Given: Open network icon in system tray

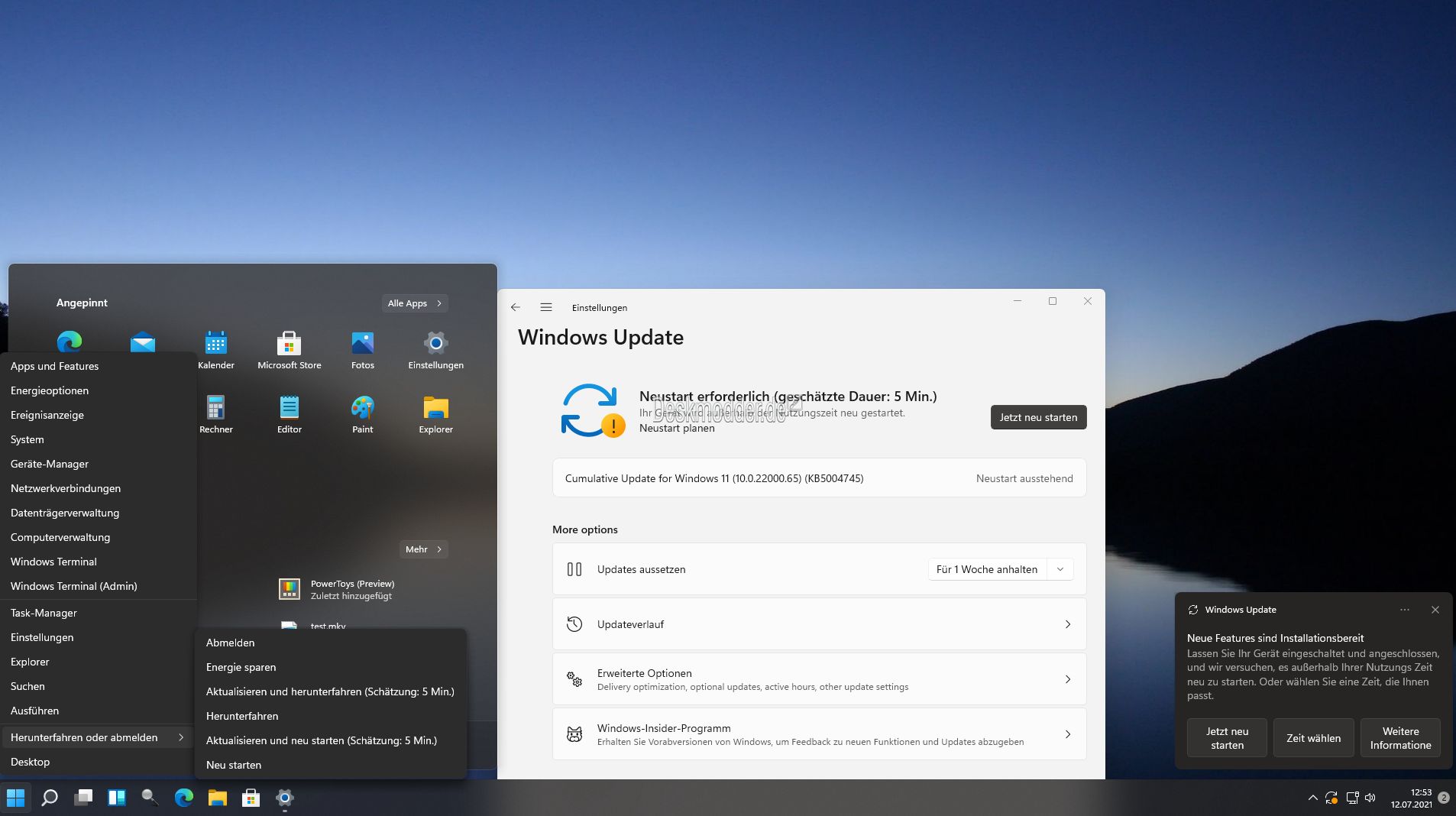Looking at the screenshot, I should 1352,798.
